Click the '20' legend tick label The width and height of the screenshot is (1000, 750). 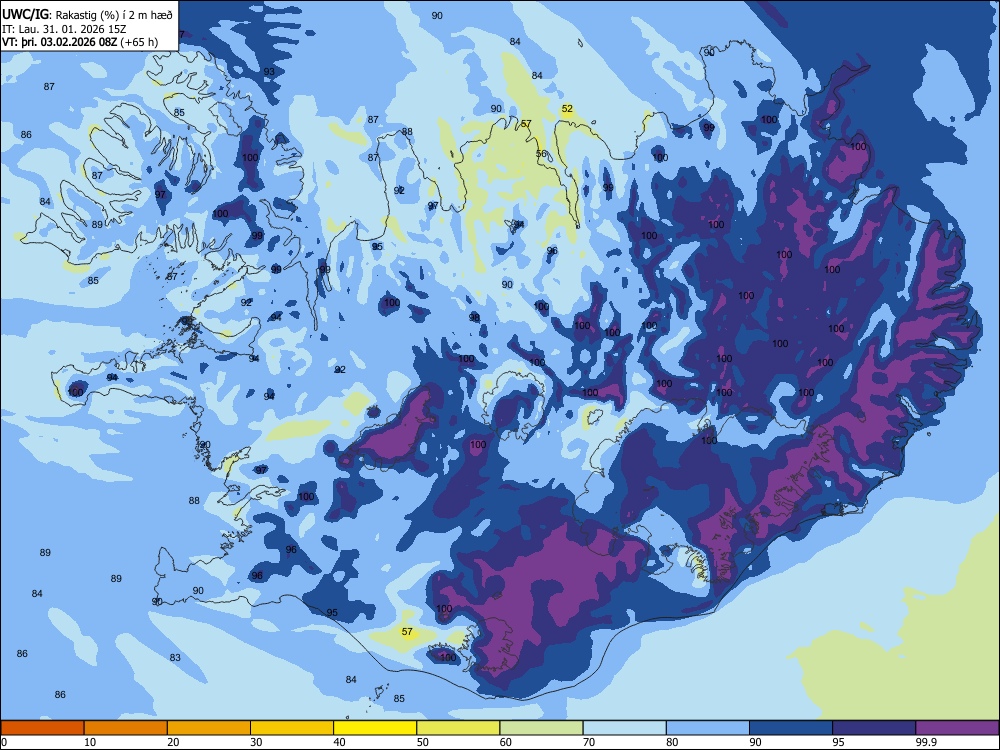pyautogui.click(x=173, y=742)
